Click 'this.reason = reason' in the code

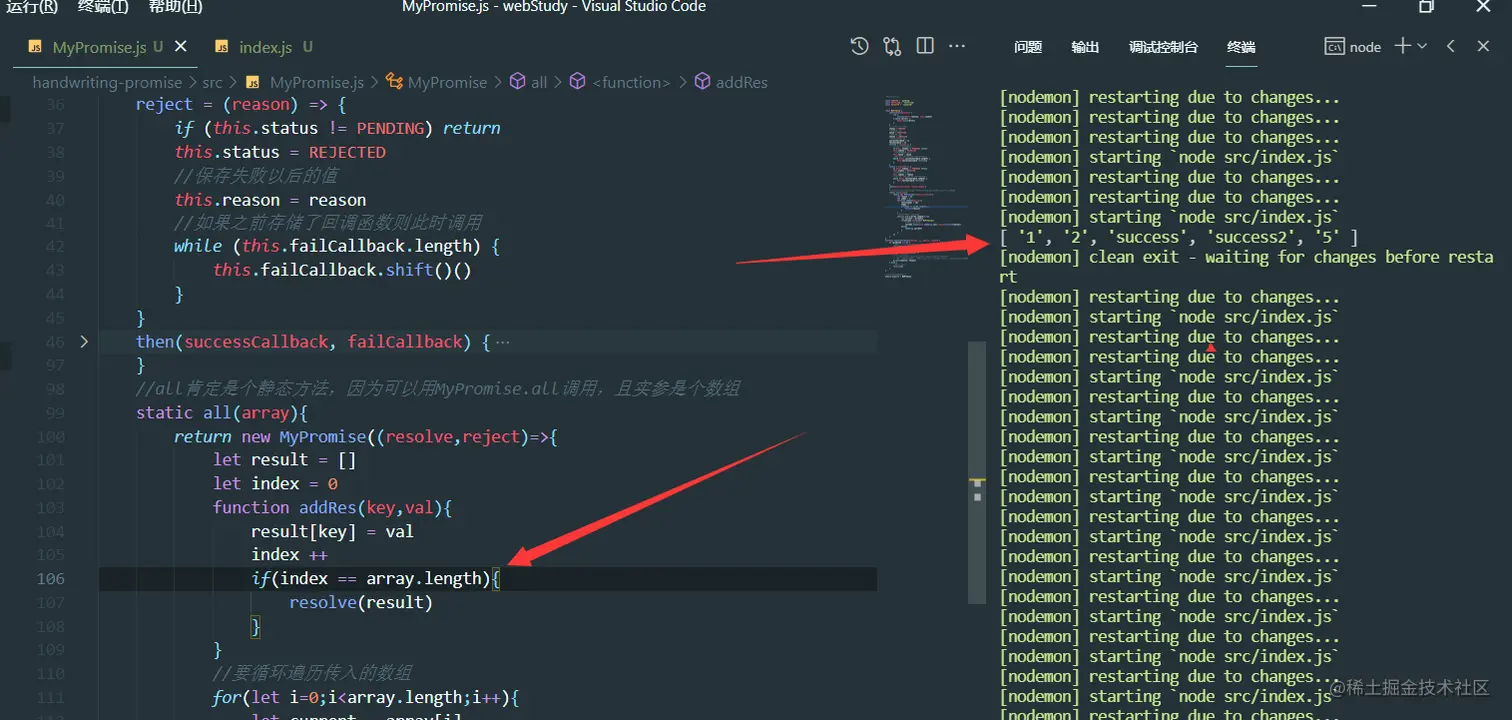pyautogui.click(x=270, y=200)
